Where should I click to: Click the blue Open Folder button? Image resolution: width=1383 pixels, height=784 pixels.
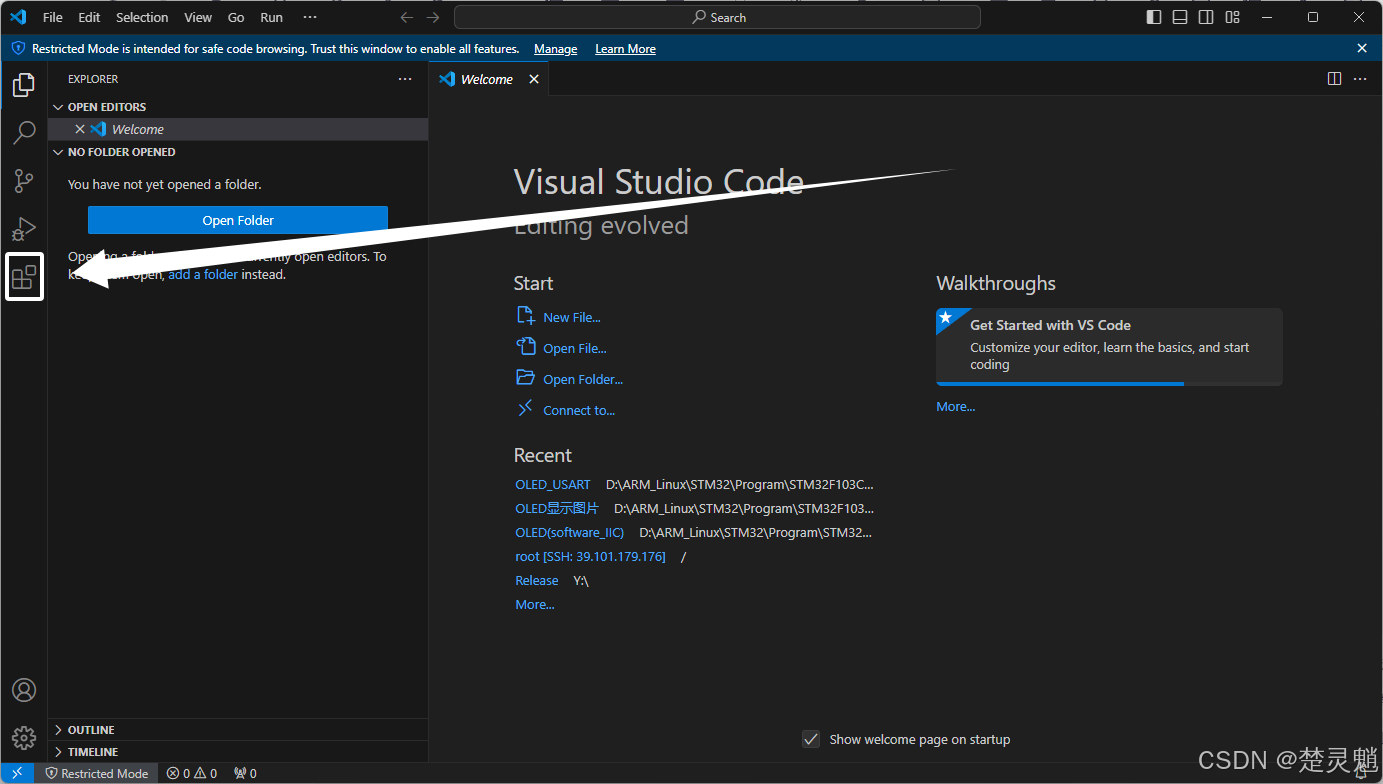[238, 220]
